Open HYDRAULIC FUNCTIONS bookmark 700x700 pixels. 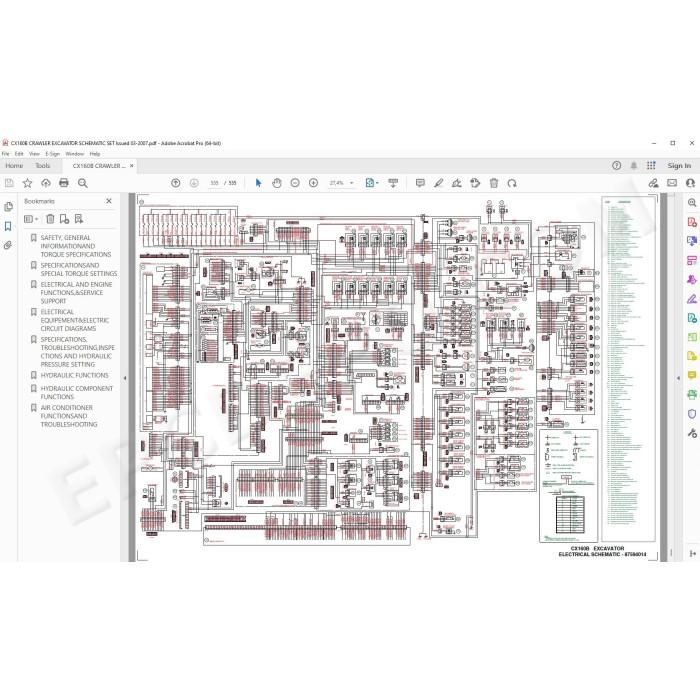point(74,375)
